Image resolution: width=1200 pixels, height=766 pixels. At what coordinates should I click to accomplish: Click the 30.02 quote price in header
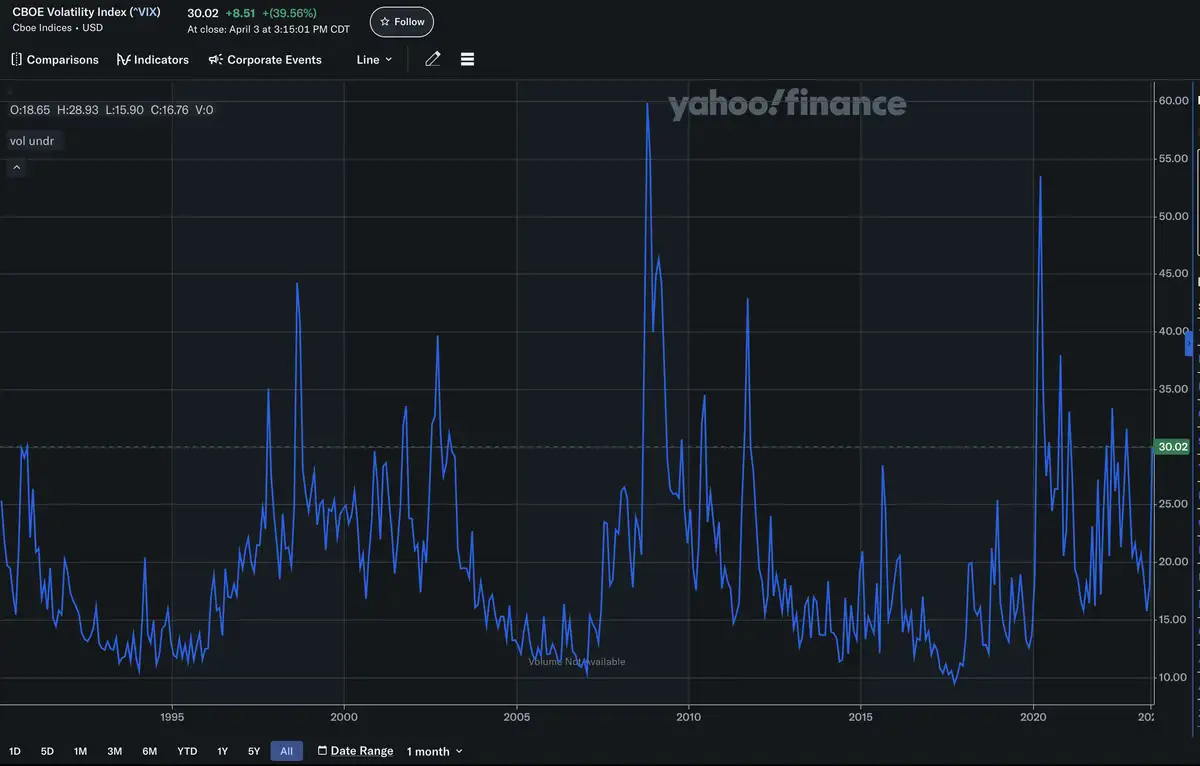point(203,13)
